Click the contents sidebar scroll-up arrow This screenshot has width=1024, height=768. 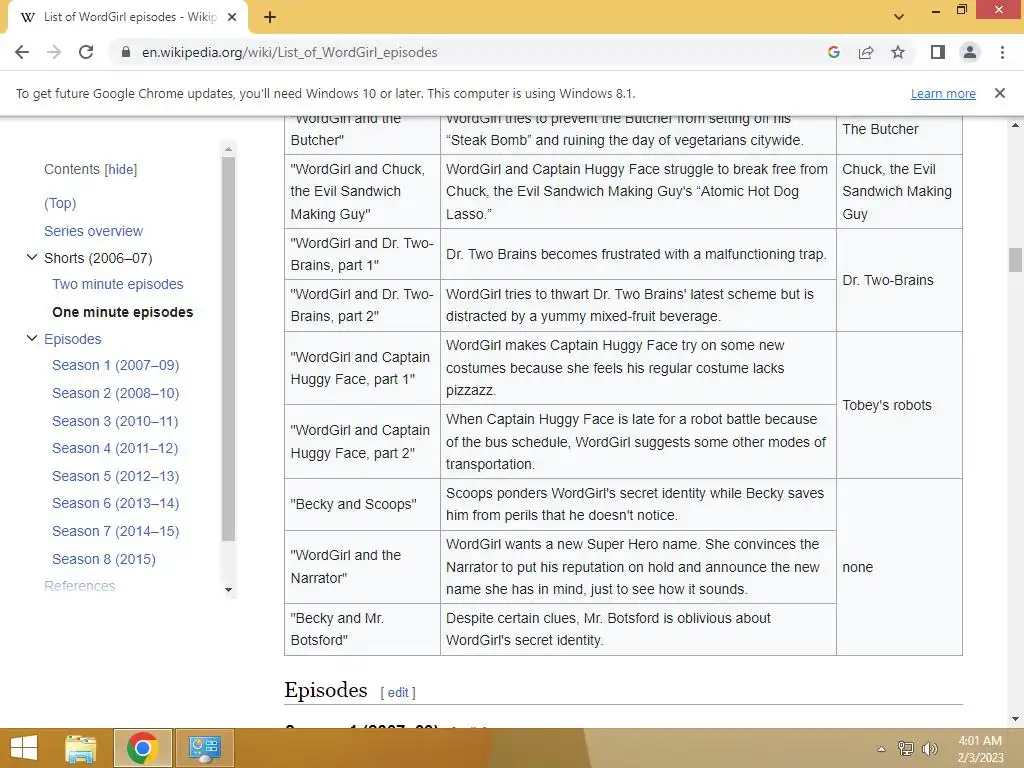(x=228, y=150)
